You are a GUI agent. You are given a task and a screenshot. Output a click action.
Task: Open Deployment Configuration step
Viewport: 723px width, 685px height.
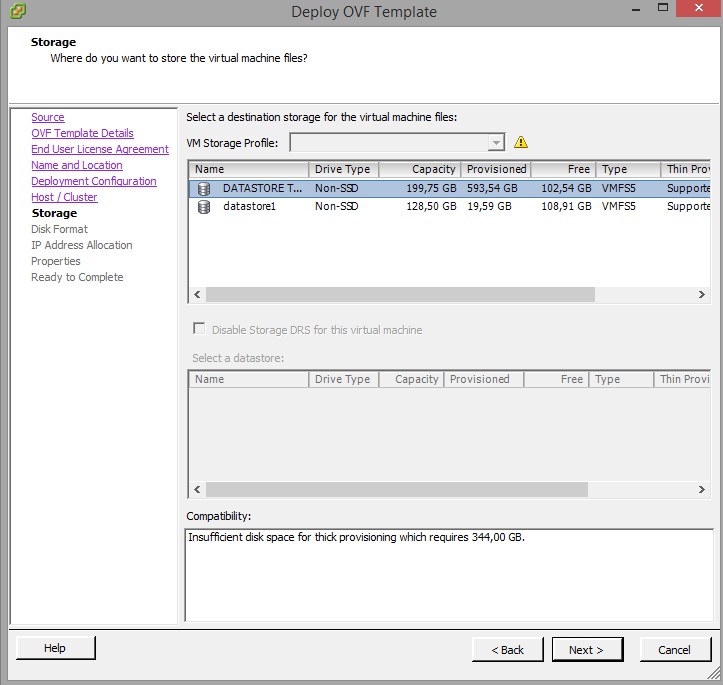(x=94, y=181)
